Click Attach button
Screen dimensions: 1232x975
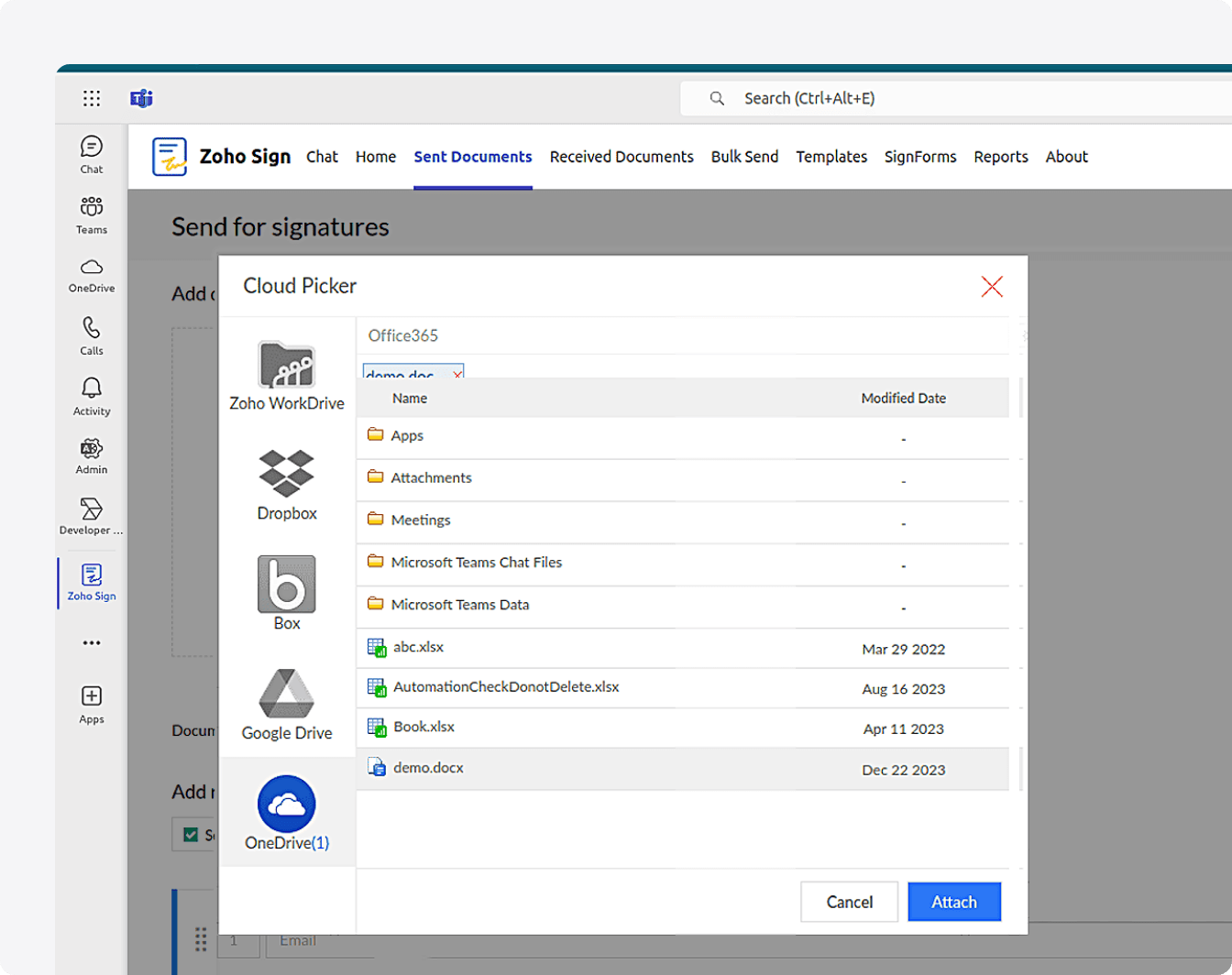click(x=954, y=902)
